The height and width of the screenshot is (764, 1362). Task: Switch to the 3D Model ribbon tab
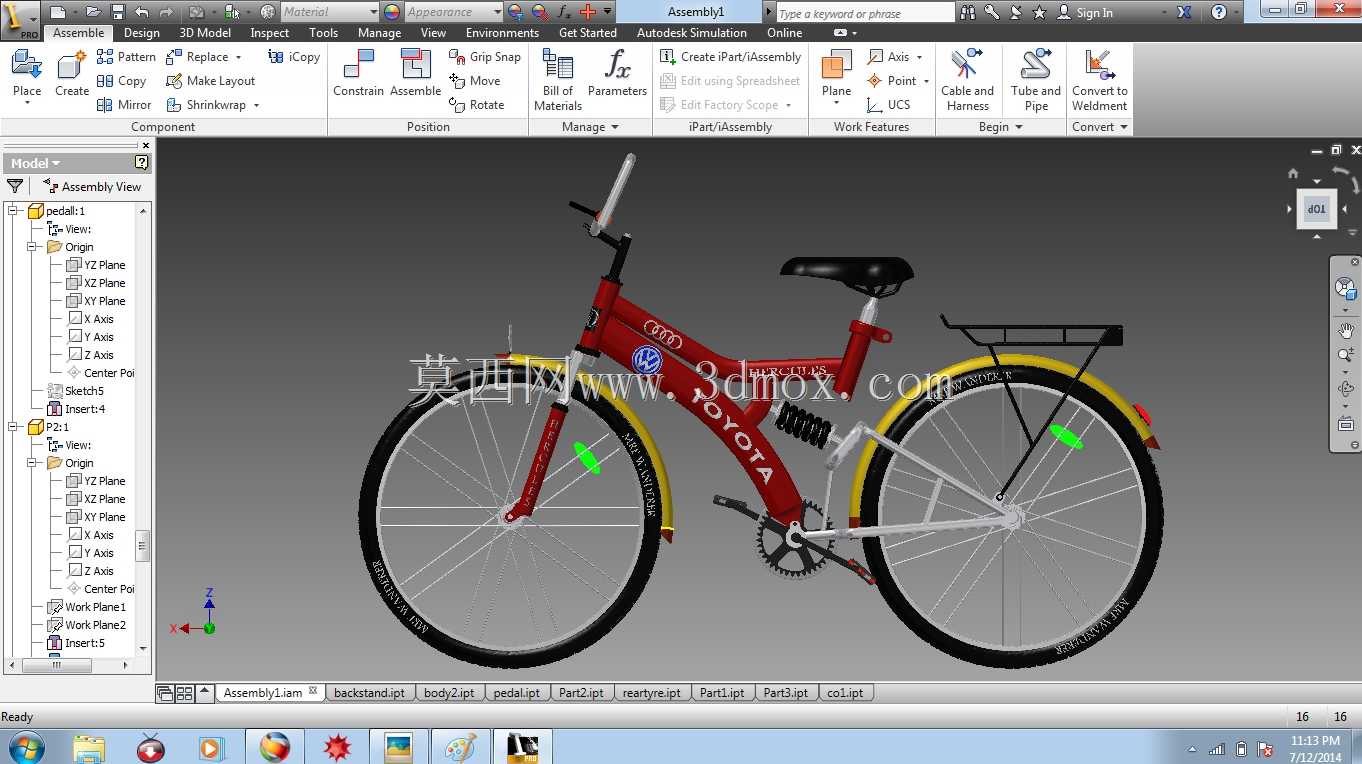point(205,33)
